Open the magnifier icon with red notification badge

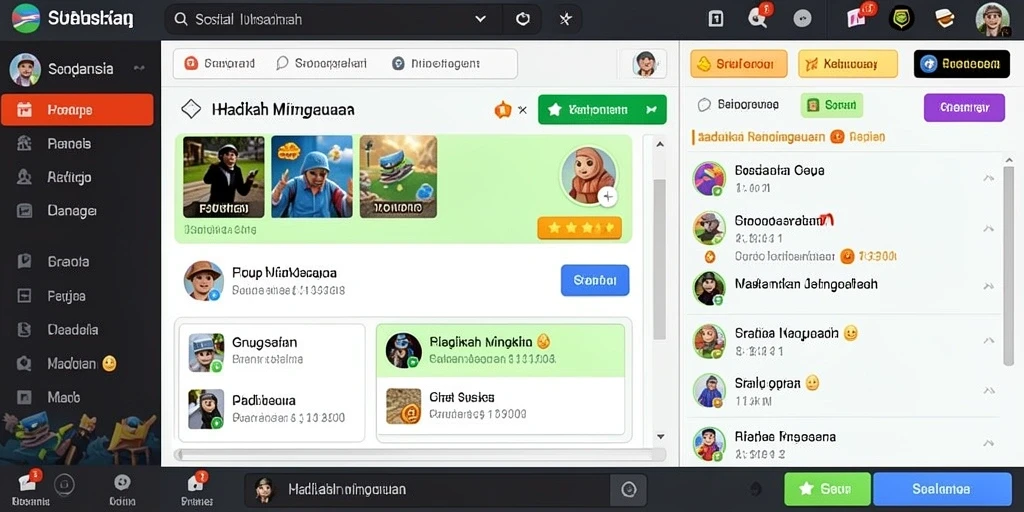pos(759,17)
